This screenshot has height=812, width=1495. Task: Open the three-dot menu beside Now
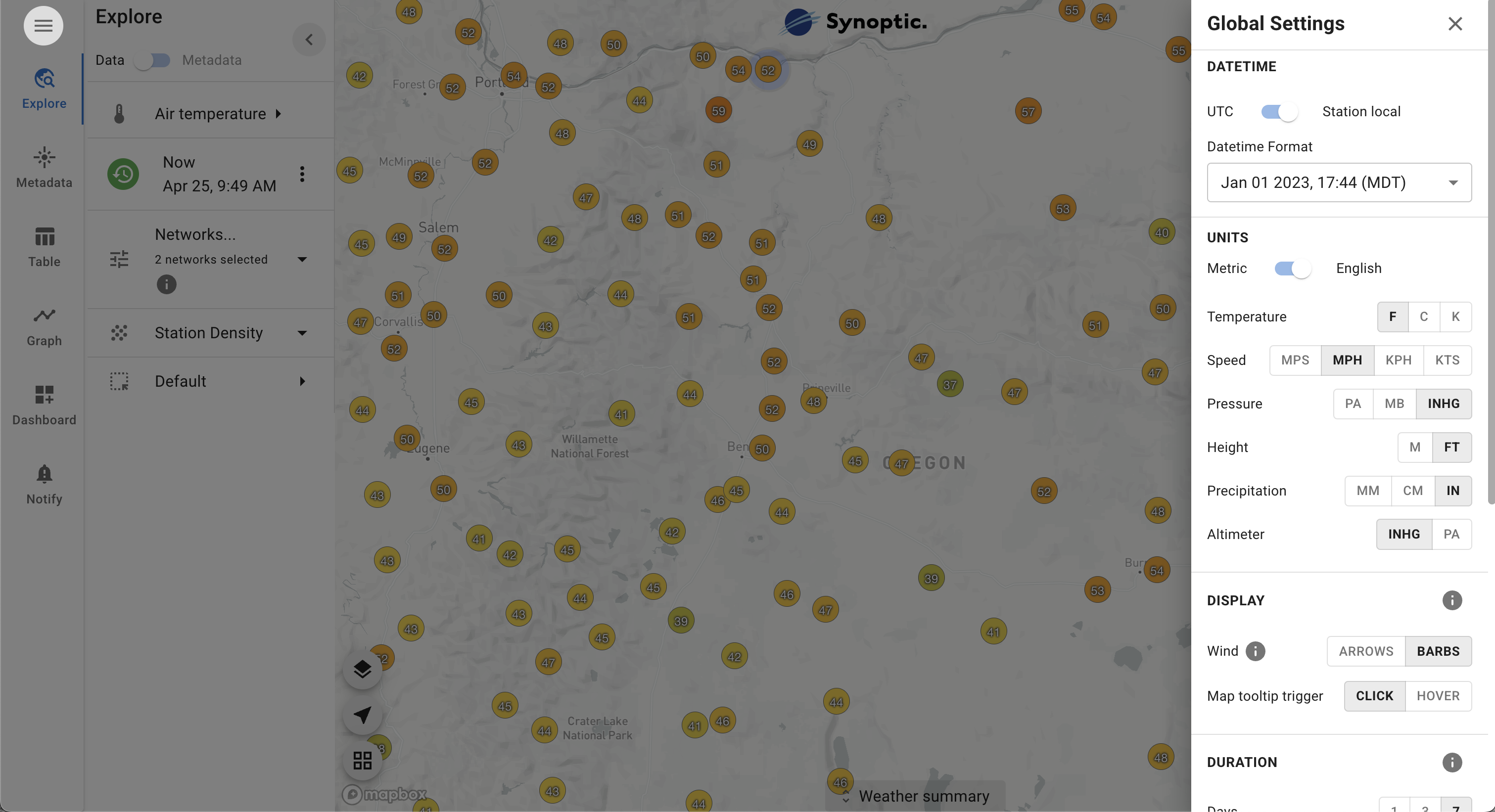pos(302,174)
